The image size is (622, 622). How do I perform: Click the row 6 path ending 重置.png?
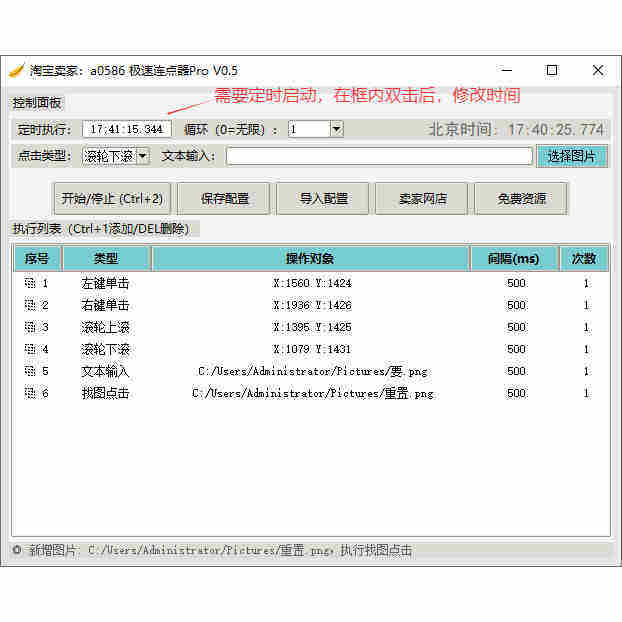click(x=313, y=393)
